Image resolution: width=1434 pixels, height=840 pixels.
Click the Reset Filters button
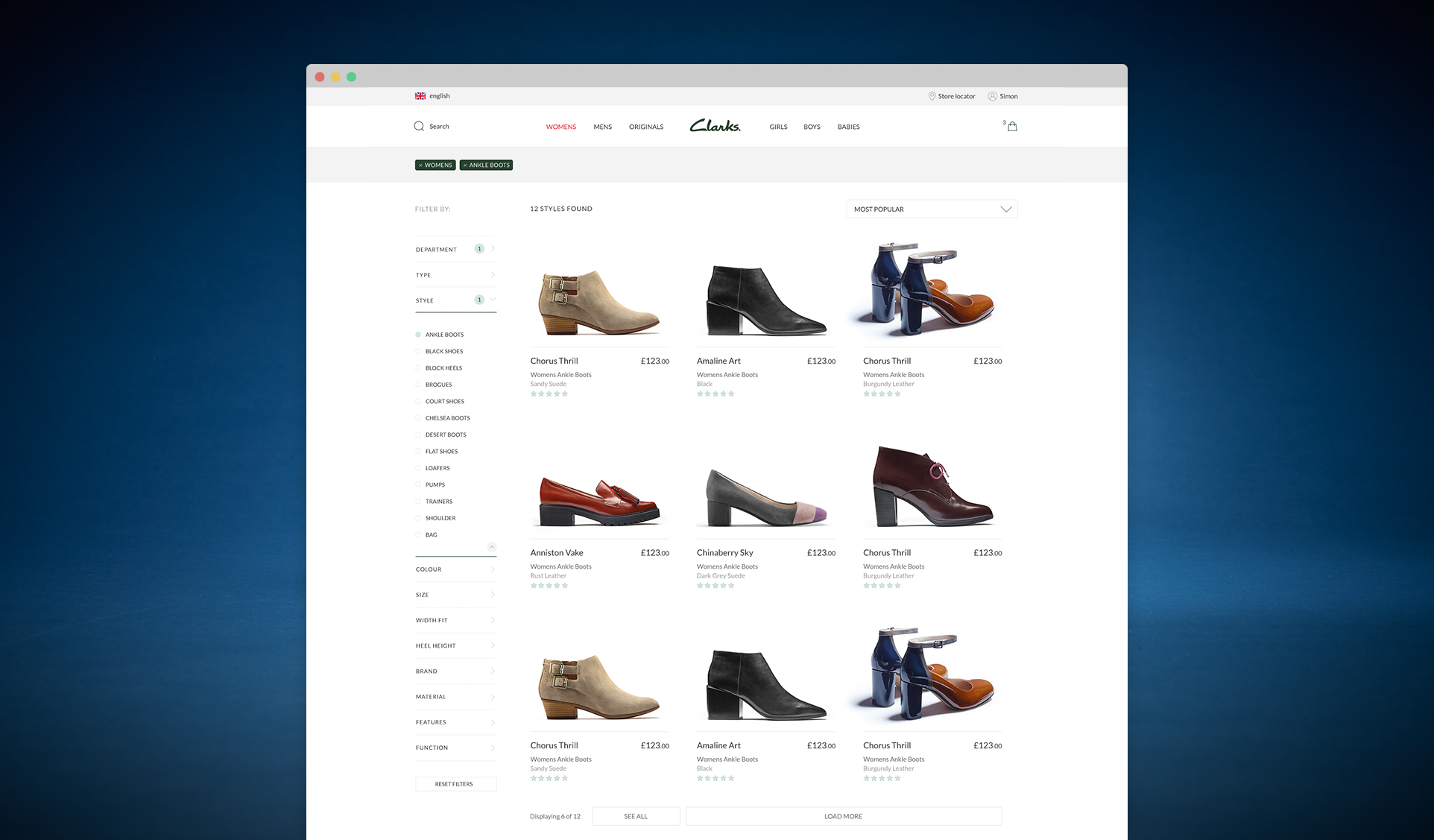(x=455, y=784)
